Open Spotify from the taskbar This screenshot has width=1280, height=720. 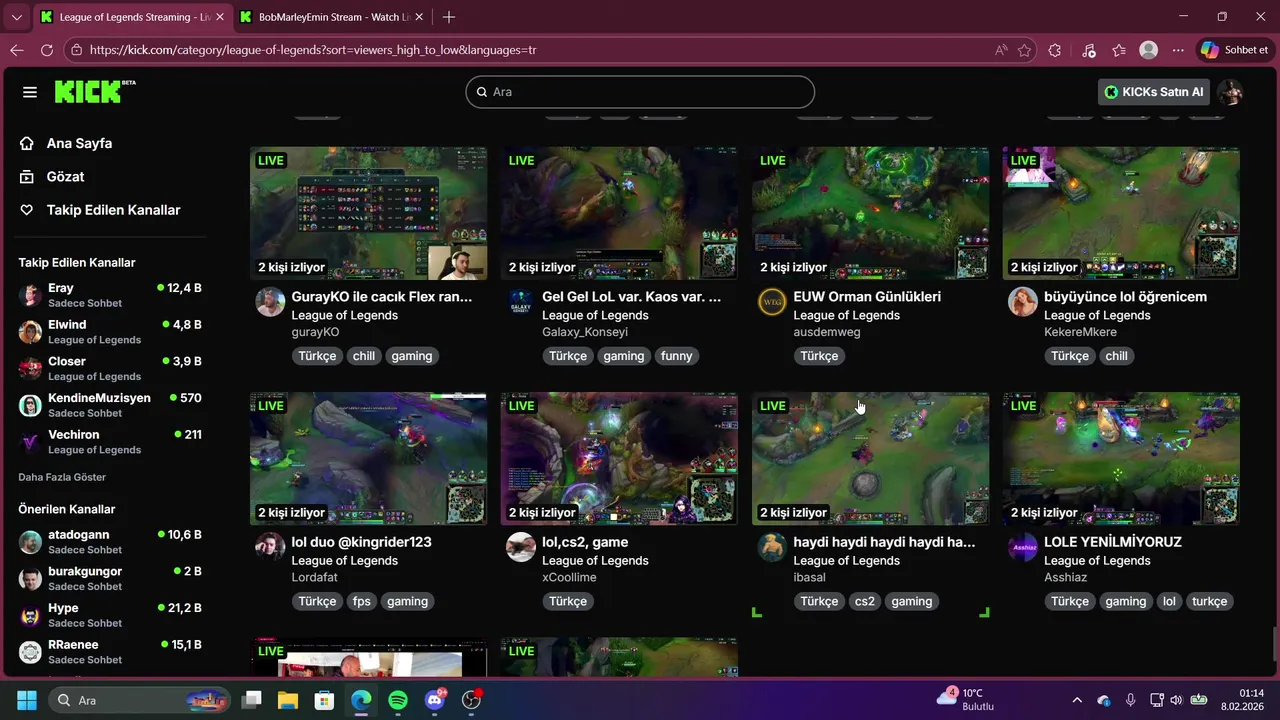click(397, 700)
